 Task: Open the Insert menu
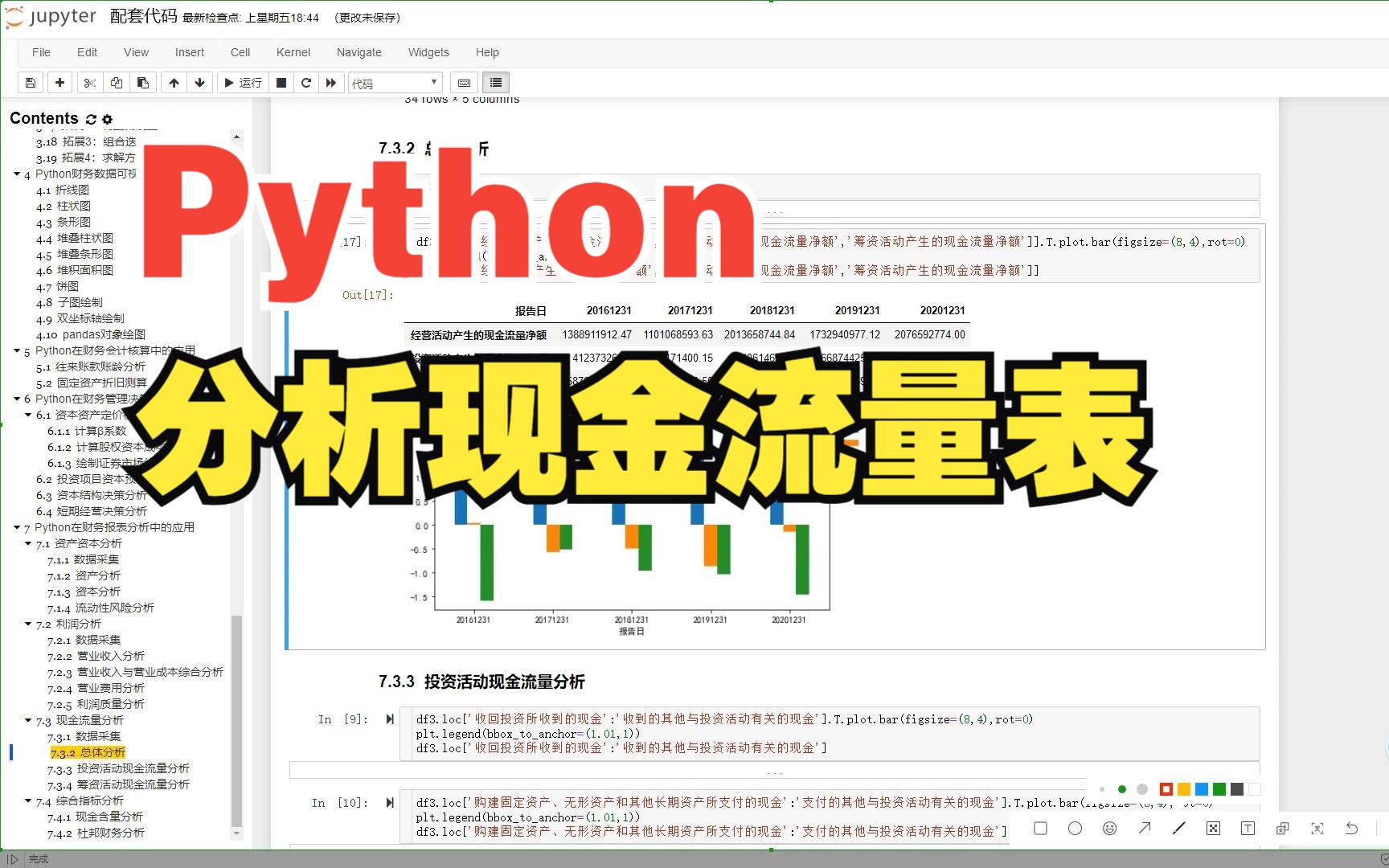(190, 52)
